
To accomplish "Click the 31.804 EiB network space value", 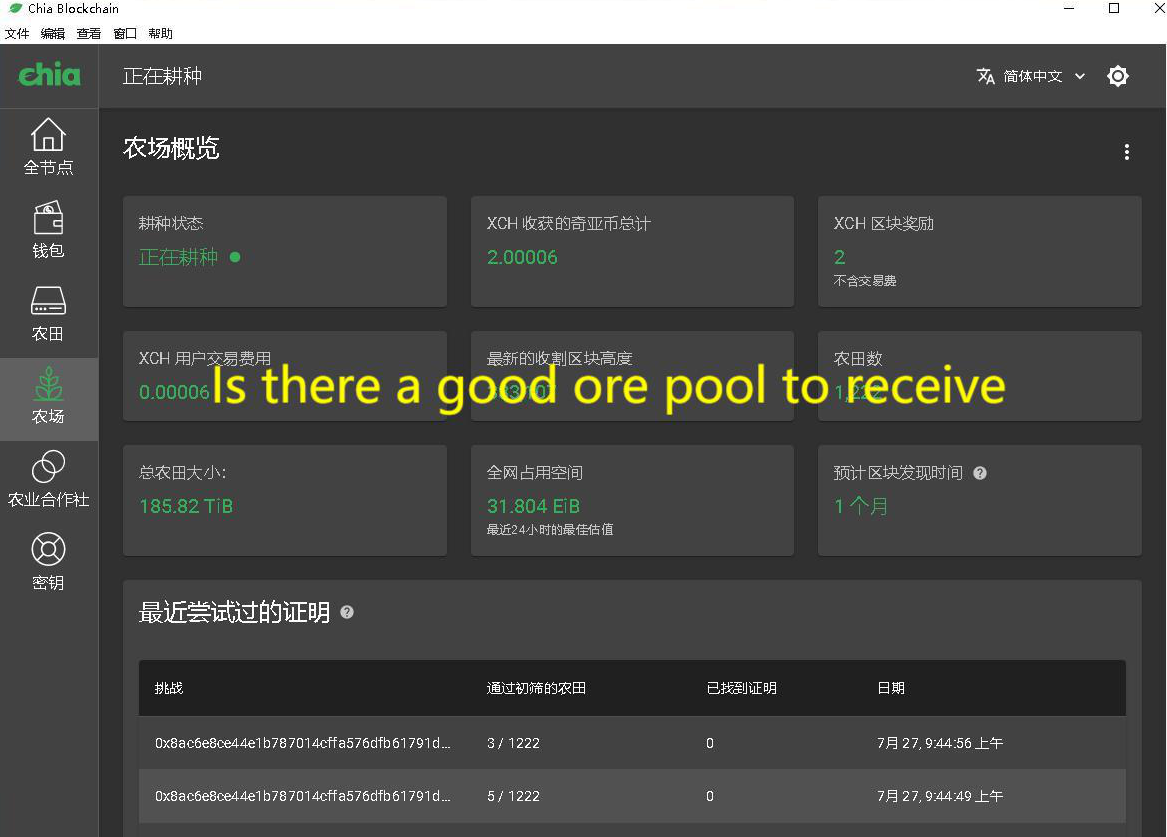I will click(533, 507).
